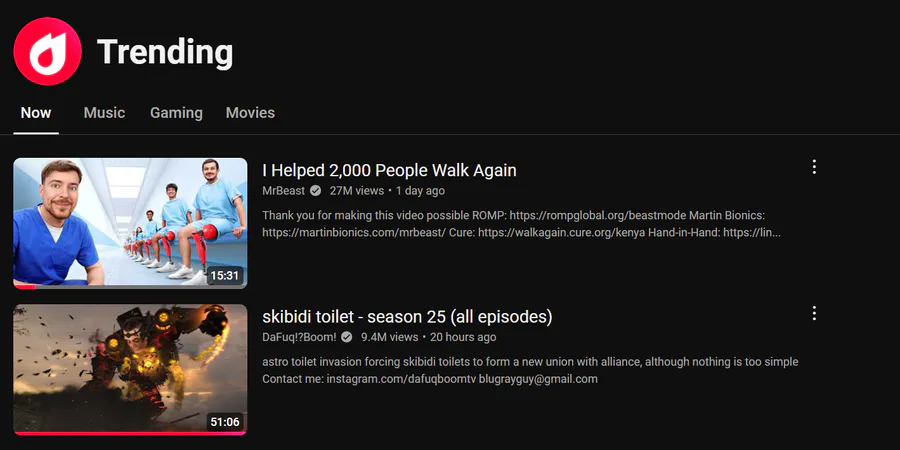Viewport: 900px width, 450px height.
Task: Visit the DaFuq!?Boom! channel name link
Action: pyautogui.click(x=299, y=337)
